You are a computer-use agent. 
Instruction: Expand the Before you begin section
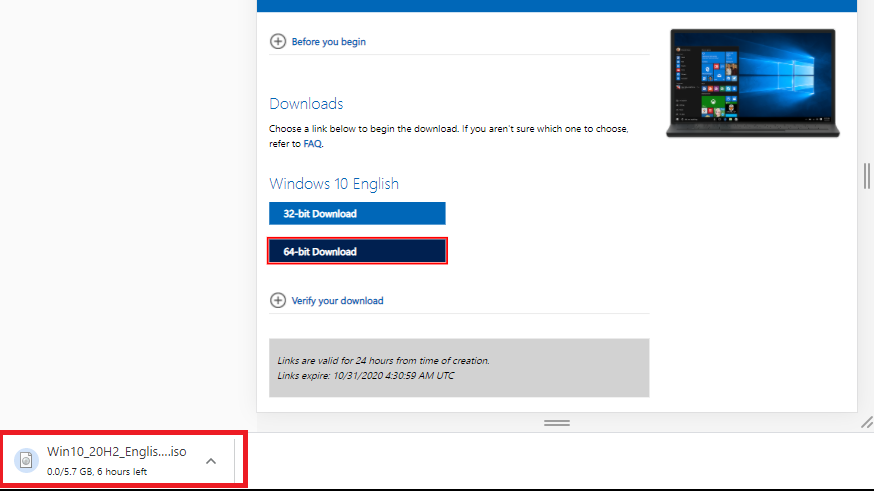click(x=278, y=41)
